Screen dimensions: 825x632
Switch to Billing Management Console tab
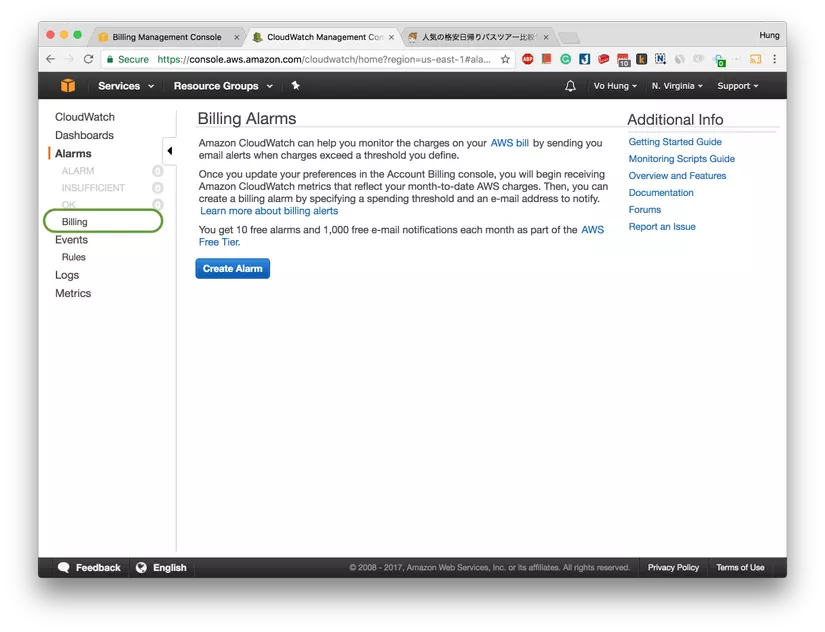click(x=166, y=37)
